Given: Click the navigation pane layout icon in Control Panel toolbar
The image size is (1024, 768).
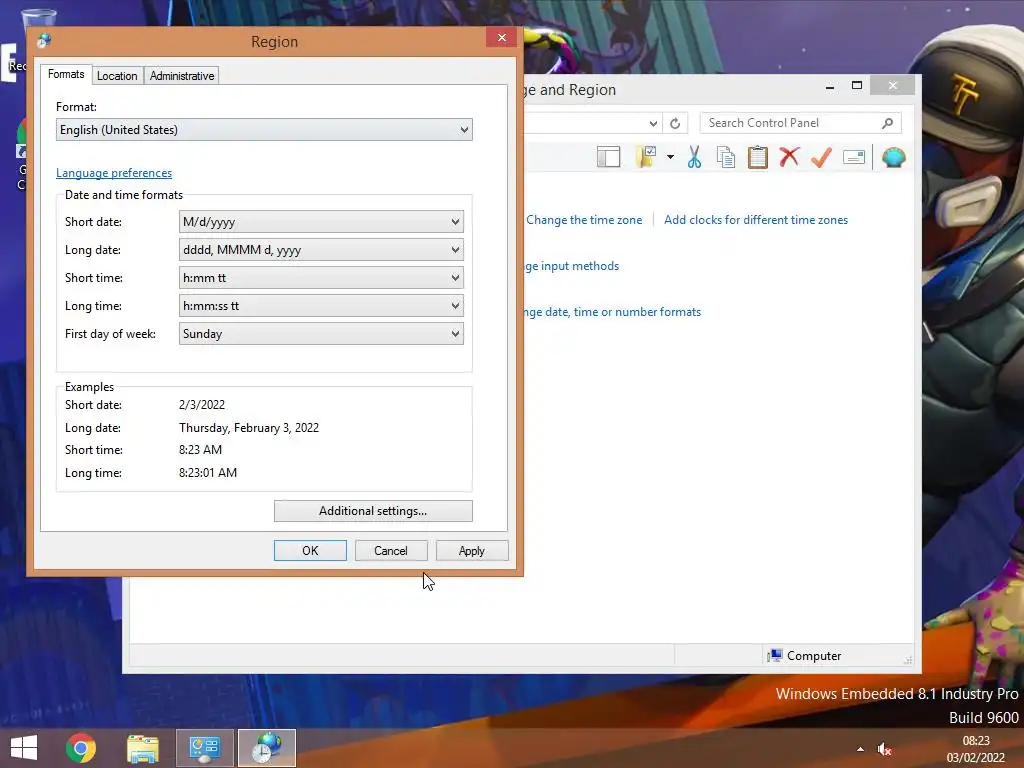Looking at the screenshot, I should [608, 157].
